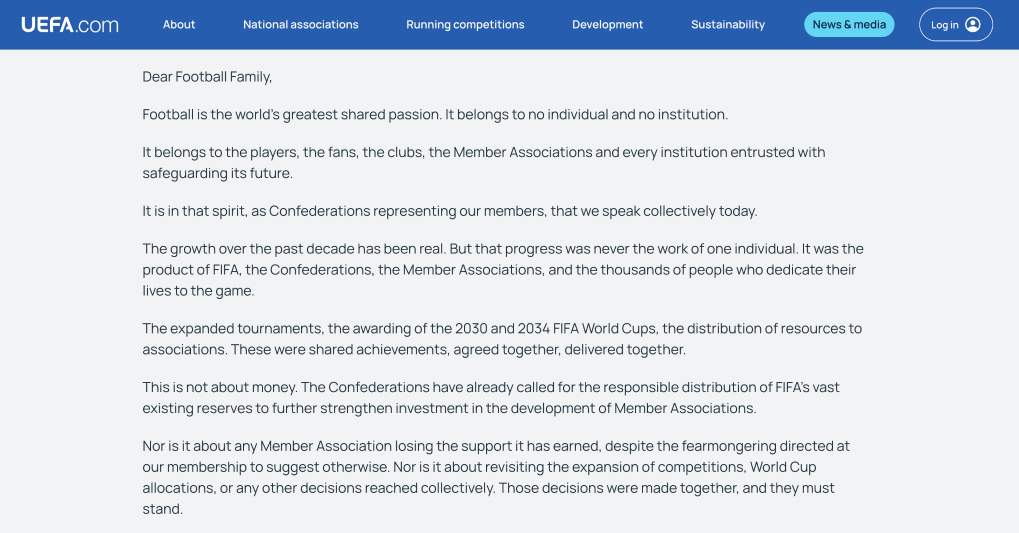This screenshot has width=1019, height=533.
Task: Select the Development navigation item
Action: click(608, 25)
